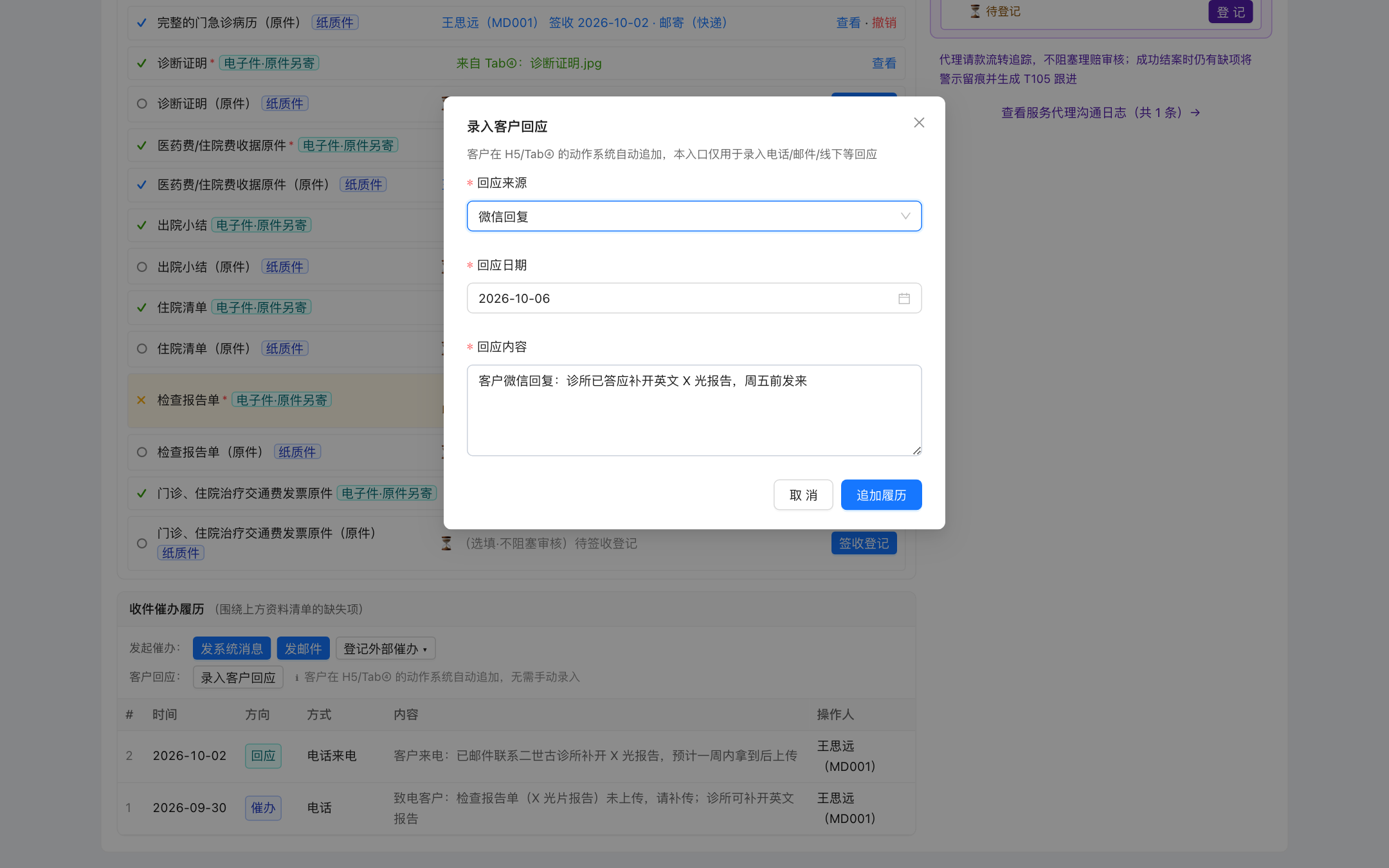Screen dimensions: 1389x868
Task: Click checkmark on 完整的门急诊病历(原件) row
Action: [x=141, y=23]
